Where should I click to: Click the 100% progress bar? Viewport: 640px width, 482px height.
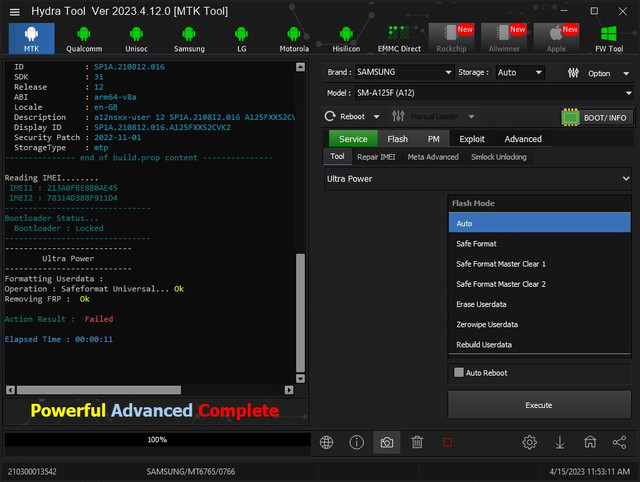157,440
